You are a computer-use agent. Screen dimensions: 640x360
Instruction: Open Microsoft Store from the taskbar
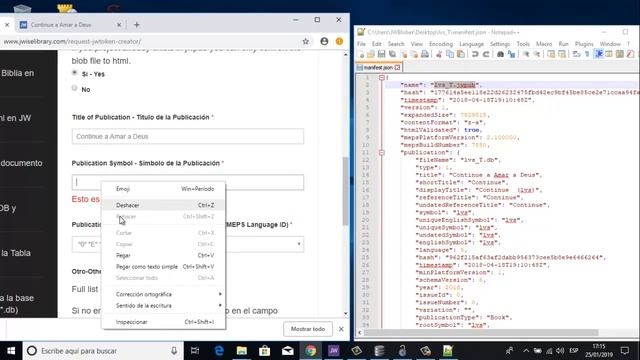click(264, 351)
